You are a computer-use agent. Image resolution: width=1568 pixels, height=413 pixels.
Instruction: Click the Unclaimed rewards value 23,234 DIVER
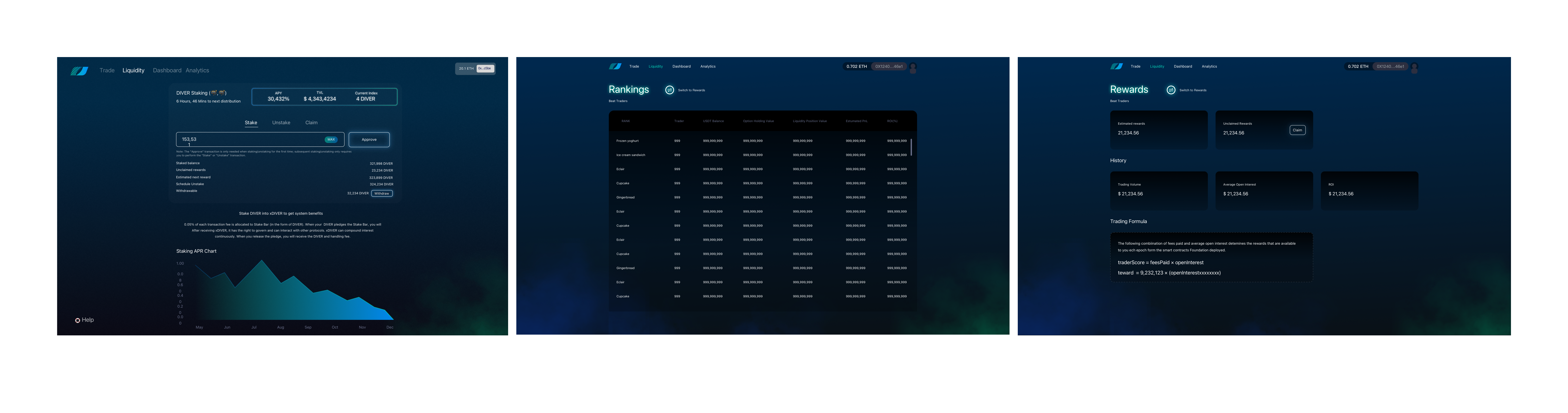tap(382, 171)
